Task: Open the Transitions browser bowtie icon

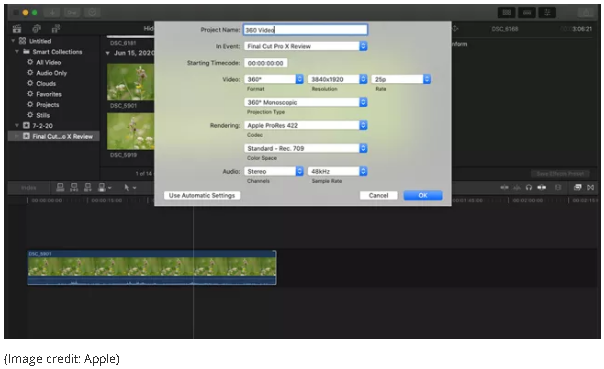Action: 591,187
